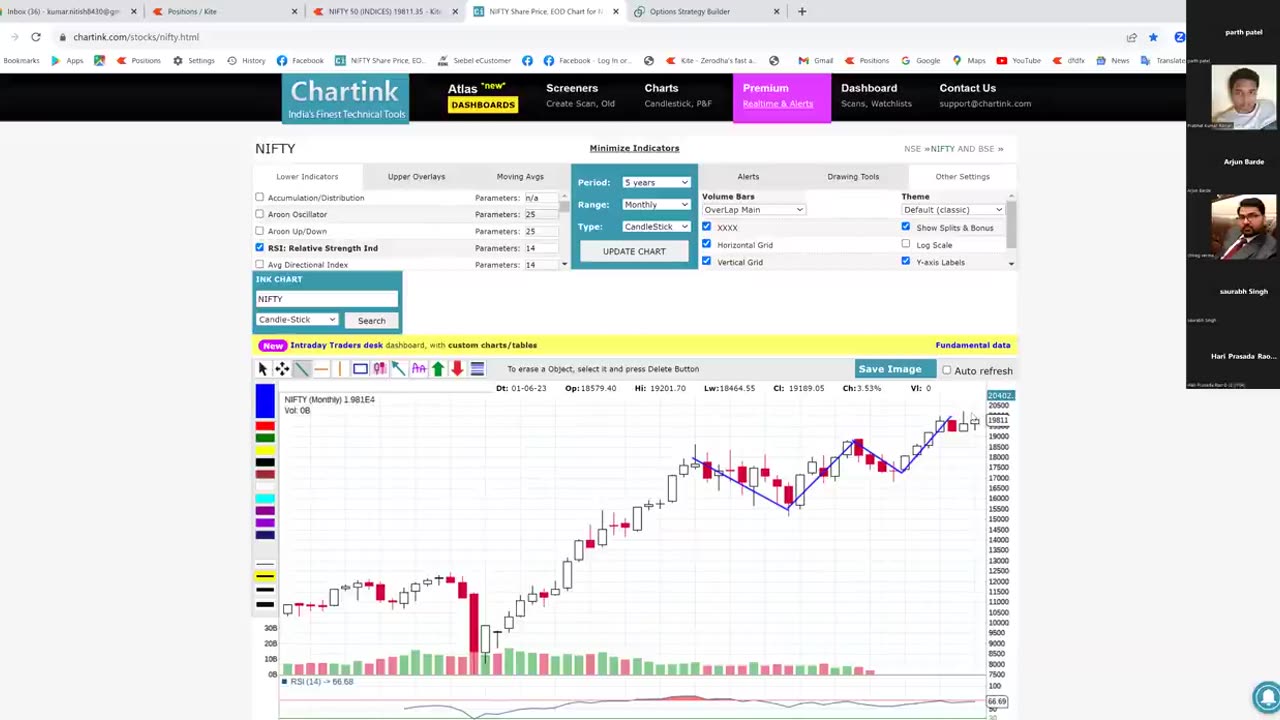
Task: Open the chart Type dropdown
Action: [x=656, y=226]
